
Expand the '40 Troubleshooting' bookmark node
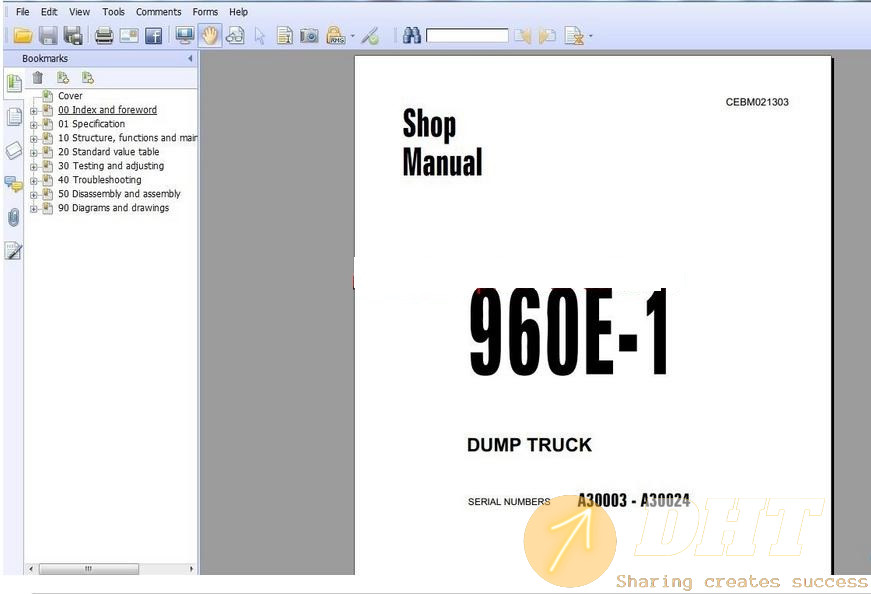click(x=34, y=181)
